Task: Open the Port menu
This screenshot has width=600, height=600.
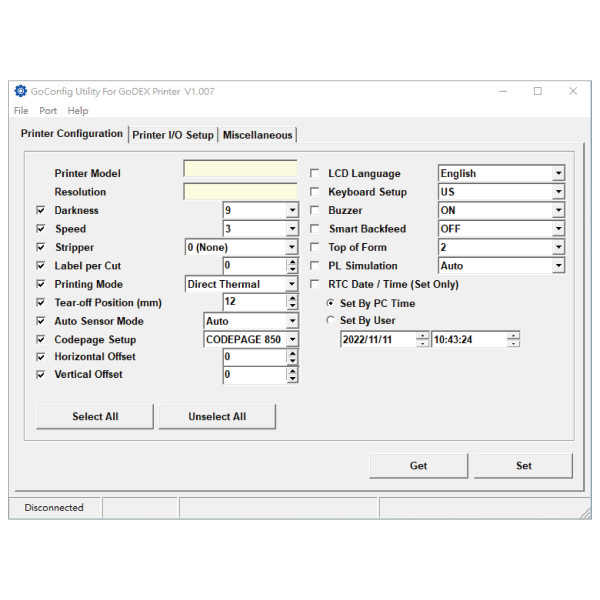Action: click(x=48, y=111)
